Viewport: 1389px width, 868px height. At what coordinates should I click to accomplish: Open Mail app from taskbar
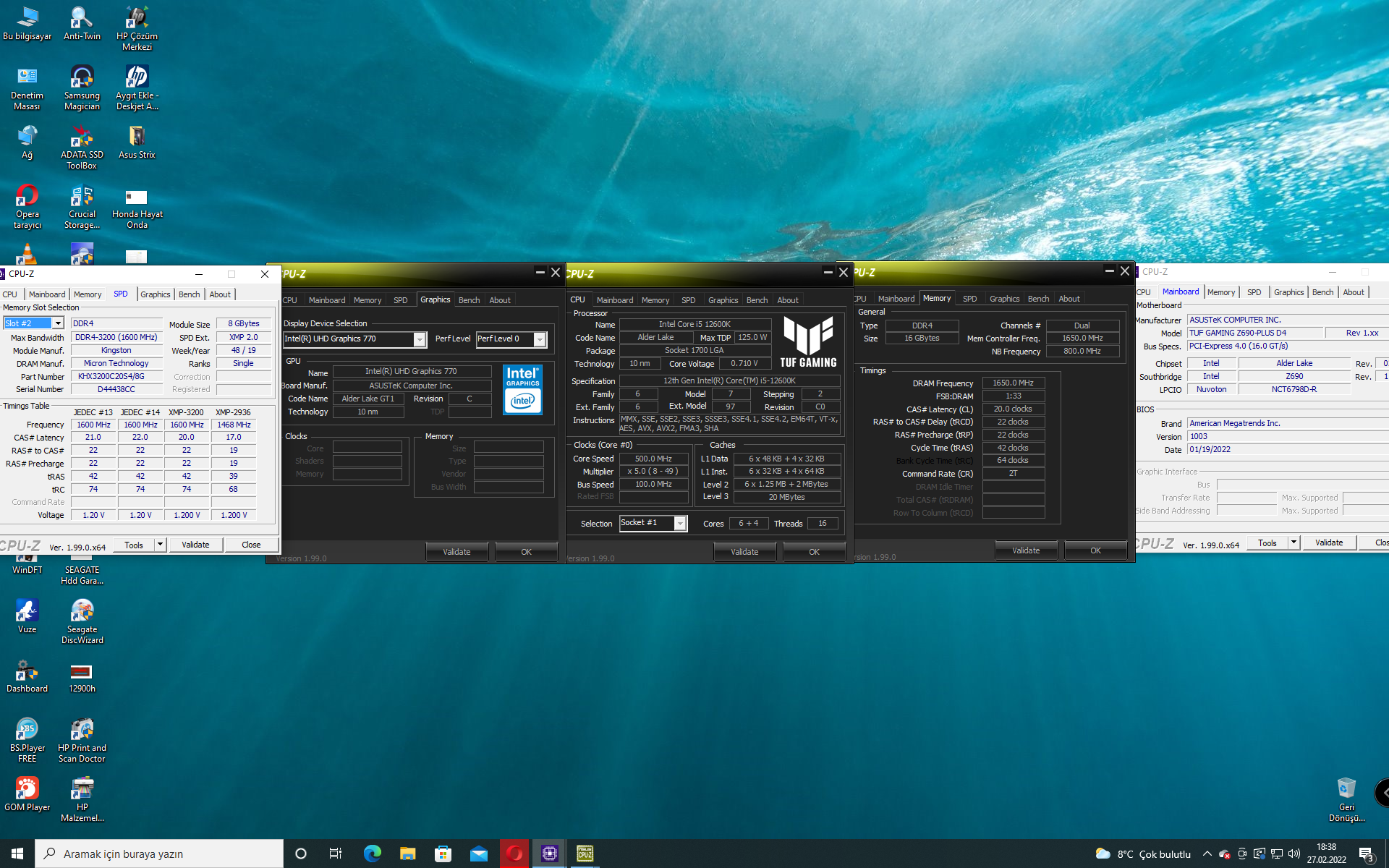tap(478, 854)
